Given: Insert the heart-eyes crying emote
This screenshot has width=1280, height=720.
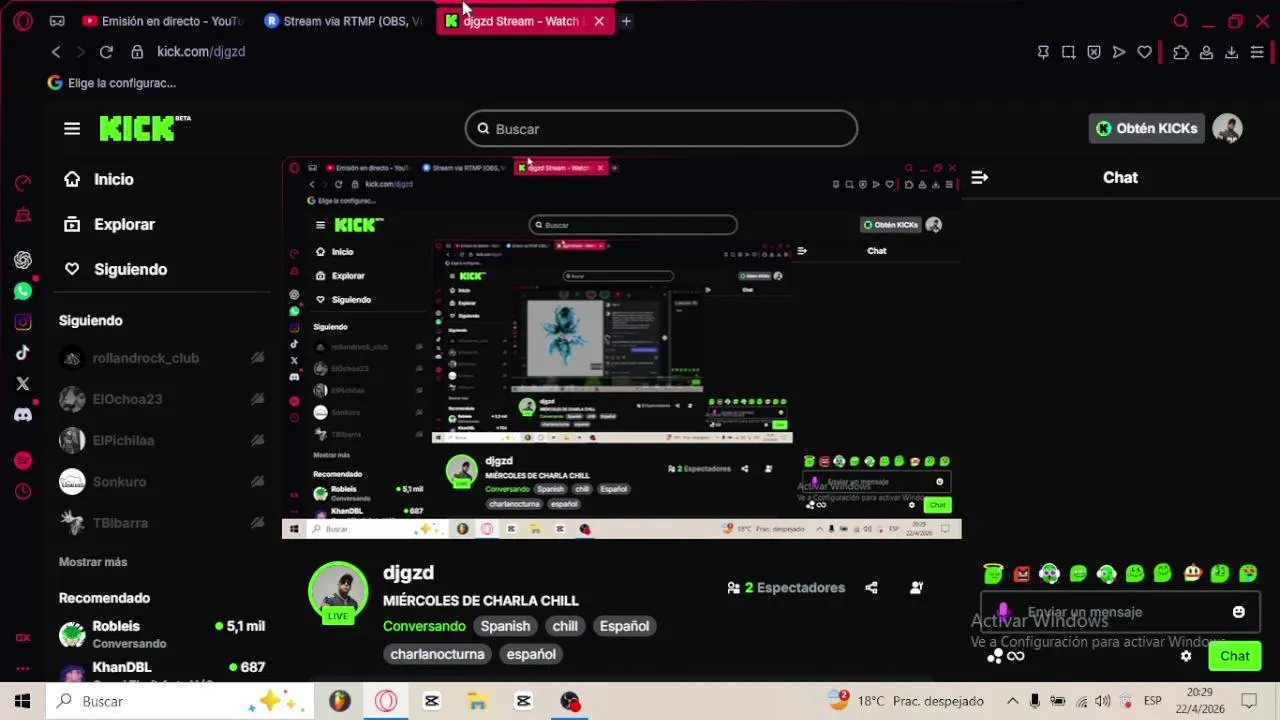Looking at the screenshot, I should (x=1248, y=573).
